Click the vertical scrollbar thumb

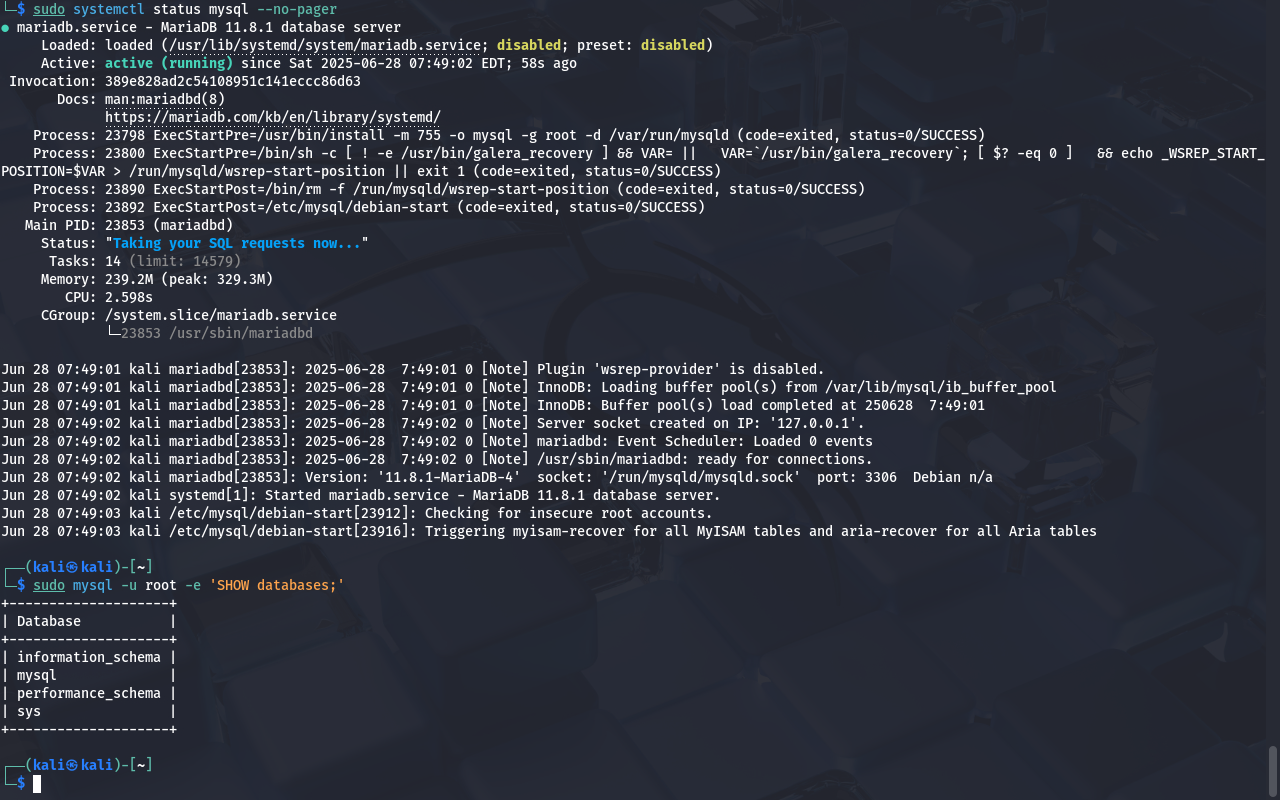(x=1273, y=769)
